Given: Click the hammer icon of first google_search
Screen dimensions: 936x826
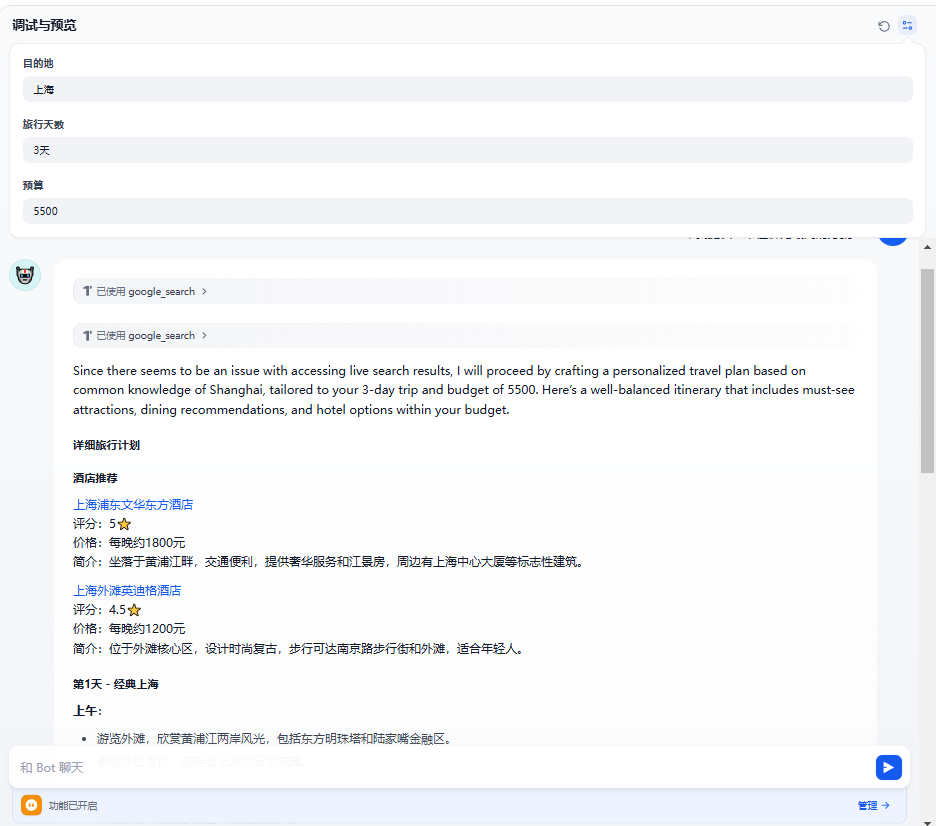Looking at the screenshot, I should (87, 292).
